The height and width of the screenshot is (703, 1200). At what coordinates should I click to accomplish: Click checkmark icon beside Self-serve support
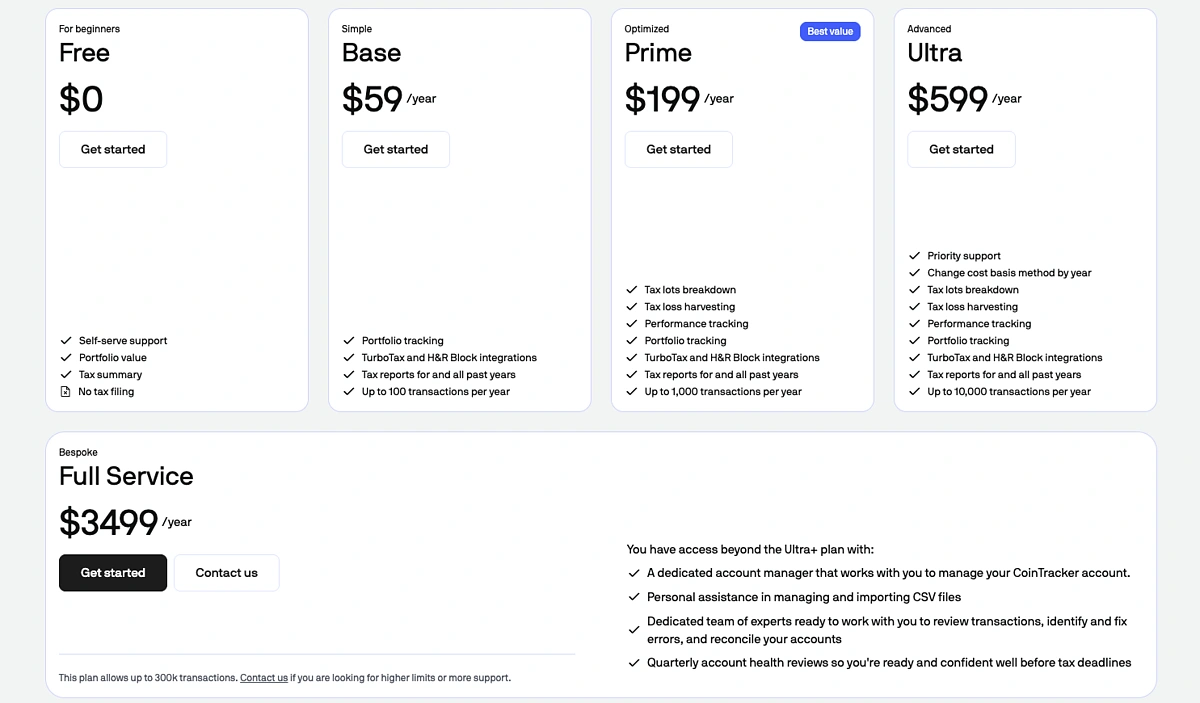pyautogui.click(x=66, y=341)
